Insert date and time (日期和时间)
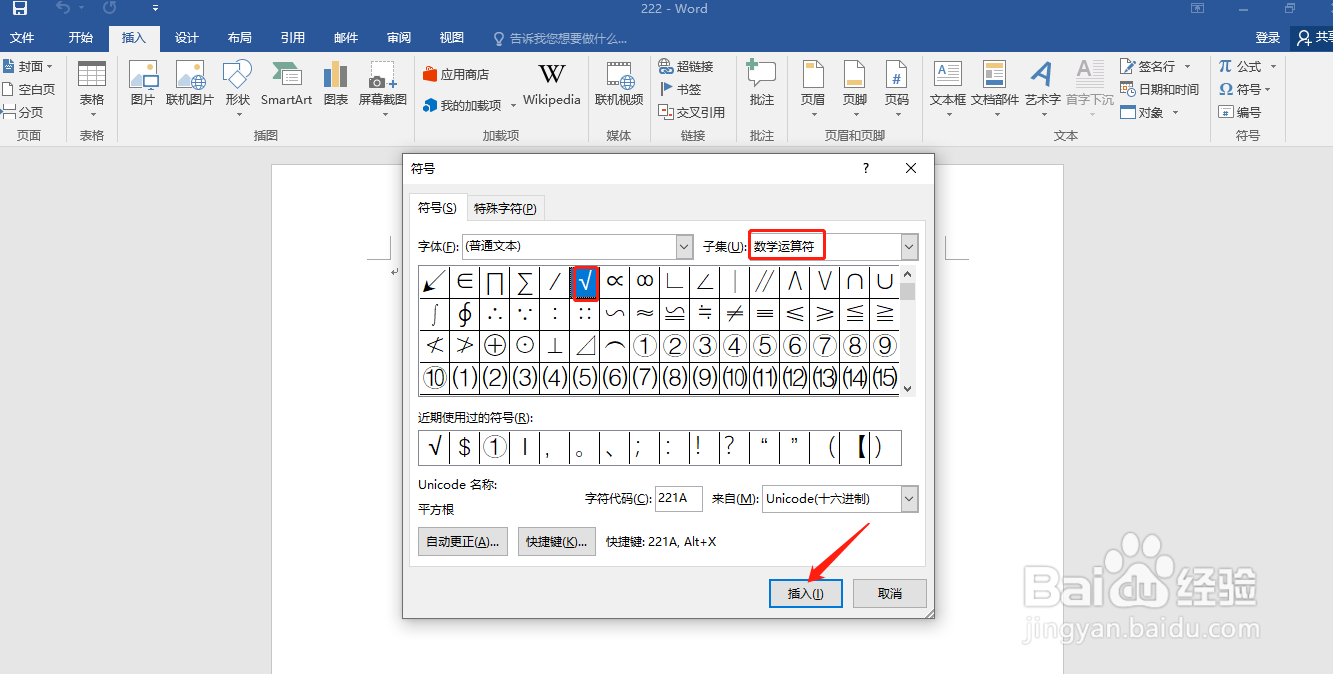Viewport: 1333px width, 674px height. pos(1160,89)
